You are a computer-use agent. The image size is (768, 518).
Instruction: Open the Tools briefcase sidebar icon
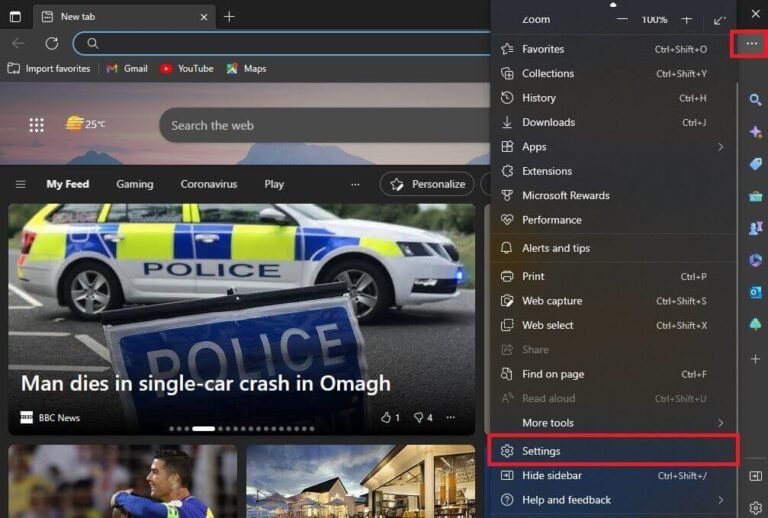coord(755,196)
